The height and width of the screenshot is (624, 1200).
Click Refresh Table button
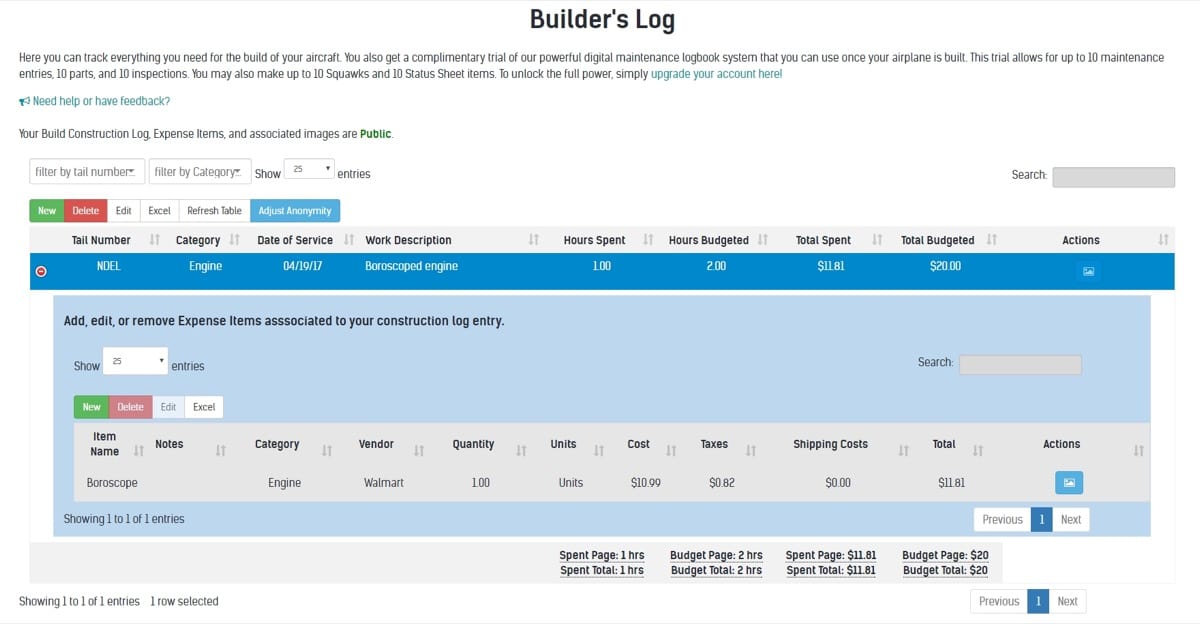point(214,211)
